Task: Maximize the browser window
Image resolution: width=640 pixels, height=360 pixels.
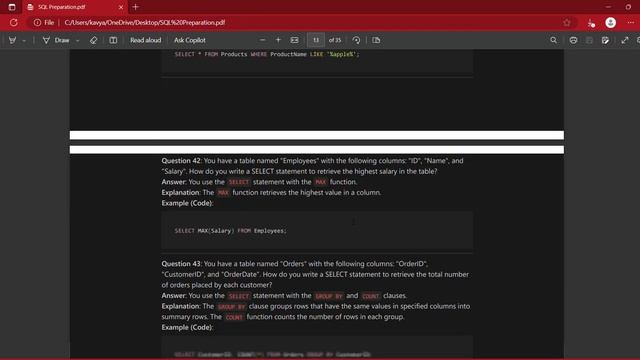Action: coord(629,7)
